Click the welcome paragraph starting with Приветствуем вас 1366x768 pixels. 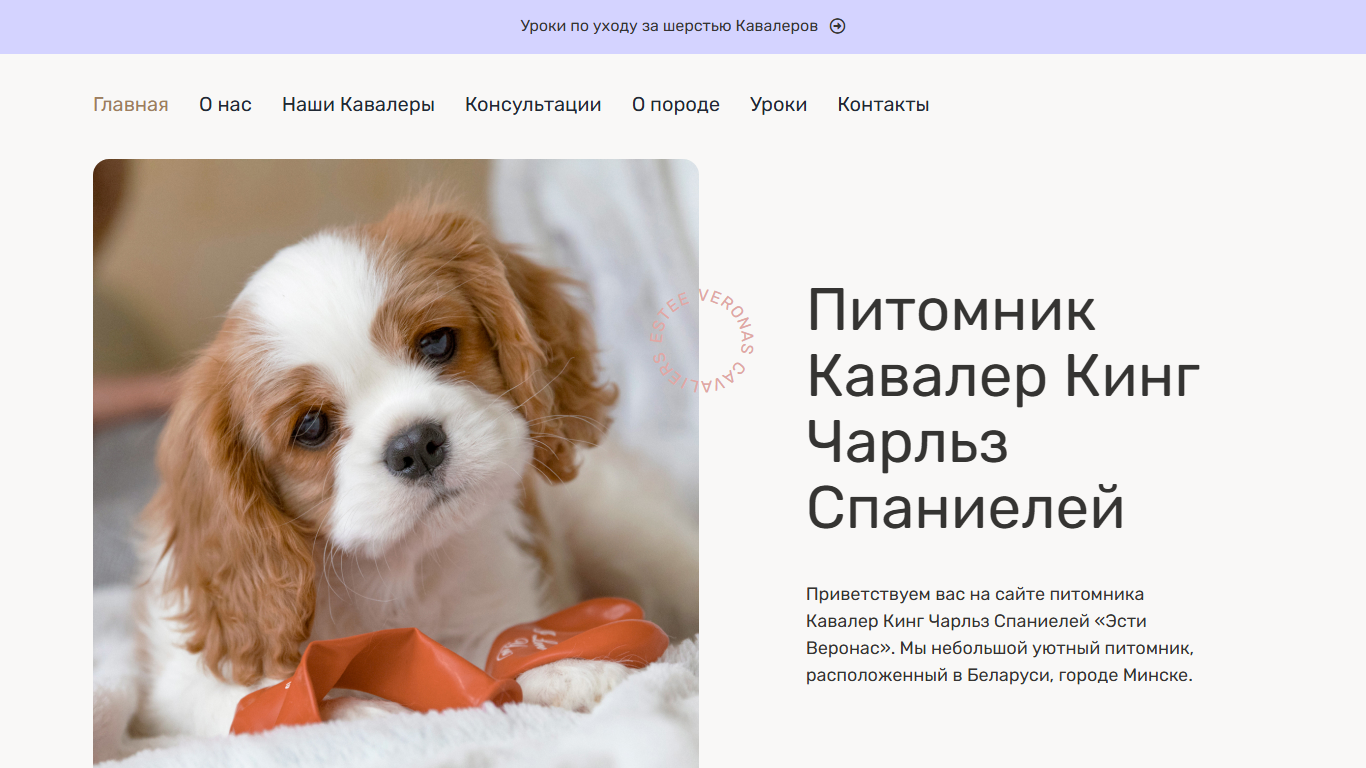1000,635
